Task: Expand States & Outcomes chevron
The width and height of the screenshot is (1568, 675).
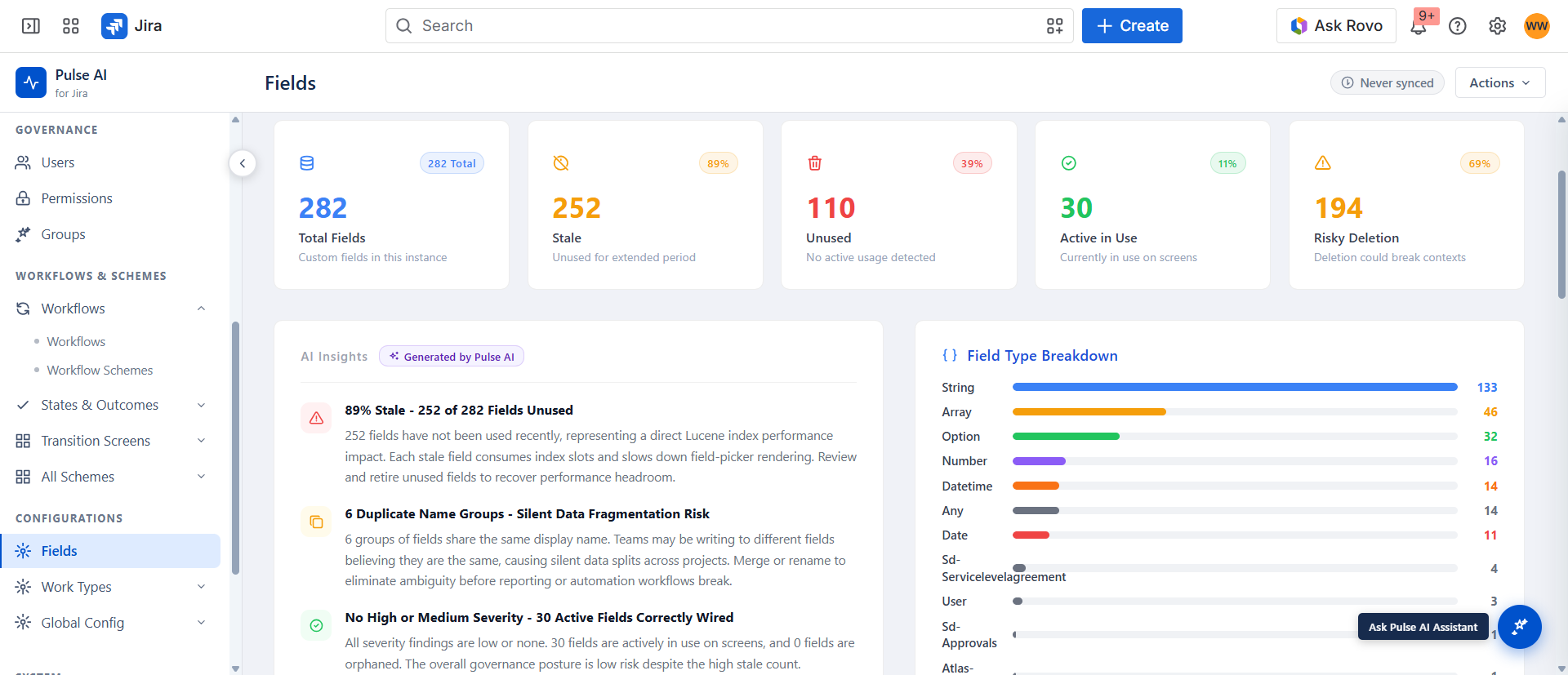Action: (201, 405)
